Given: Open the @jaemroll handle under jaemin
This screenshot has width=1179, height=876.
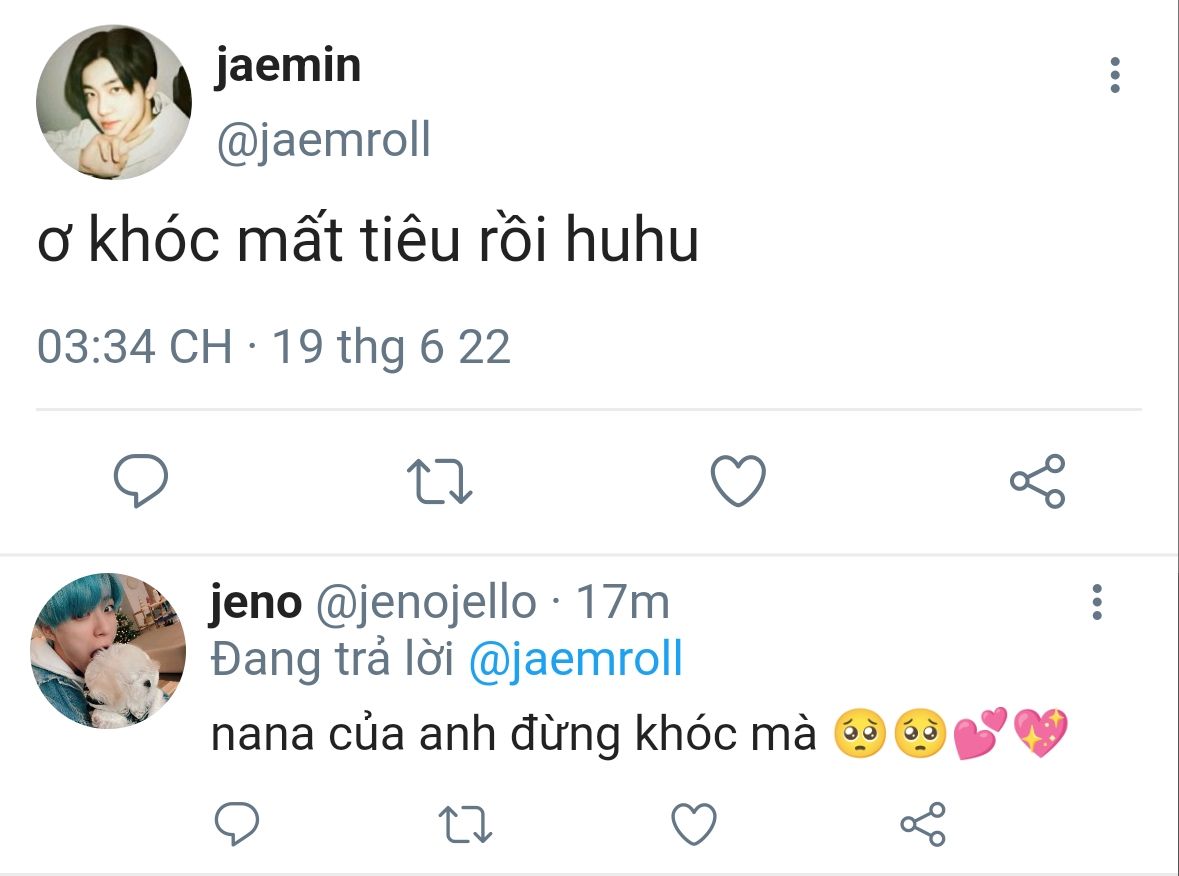Looking at the screenshot, I should (323, 141).
